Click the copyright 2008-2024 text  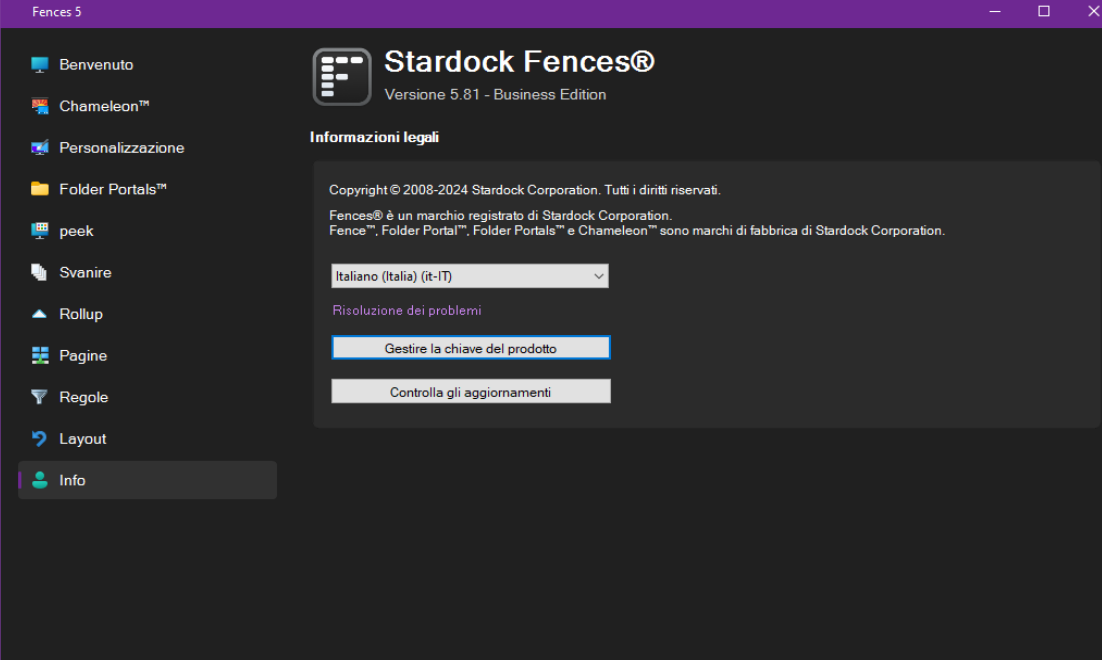click(x=525, y=190)
